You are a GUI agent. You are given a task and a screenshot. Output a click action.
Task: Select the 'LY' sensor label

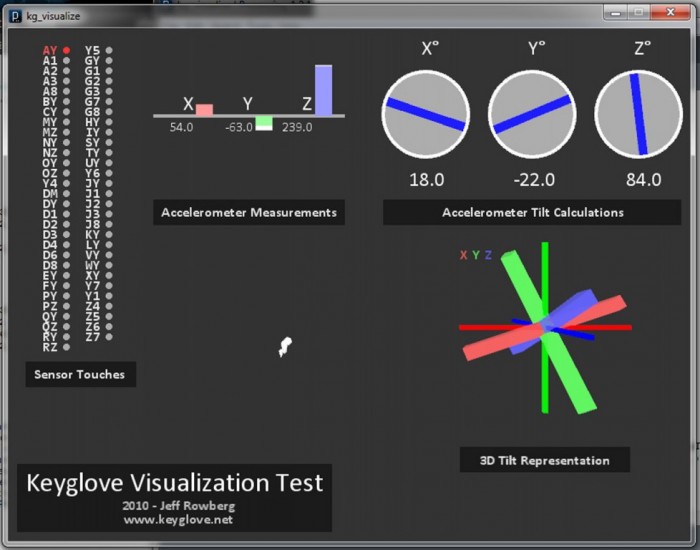tap(92, 245)
